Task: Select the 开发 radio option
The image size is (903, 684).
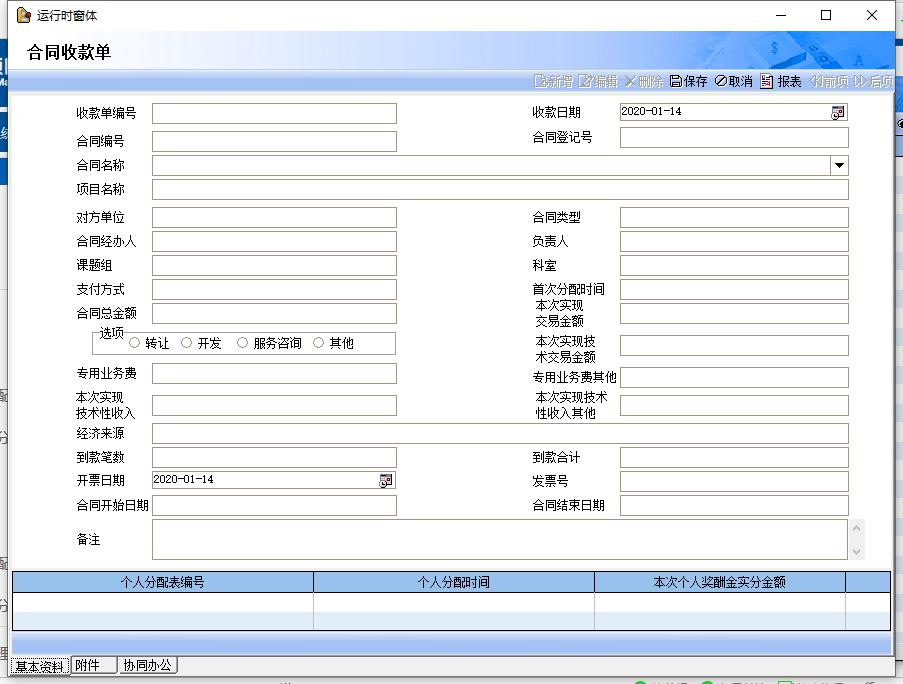Action: point(187,343)
